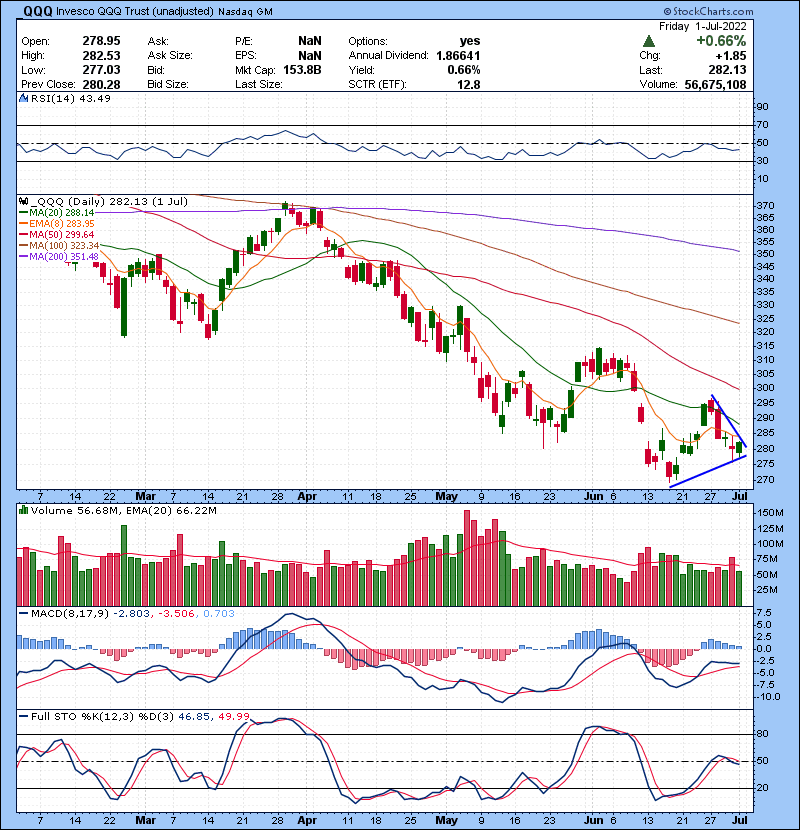Image resolution: width=800 pixels, height=830 pixels.
Task: Click the MACD(8,17,9) indicator label
Action: point(70,614)
